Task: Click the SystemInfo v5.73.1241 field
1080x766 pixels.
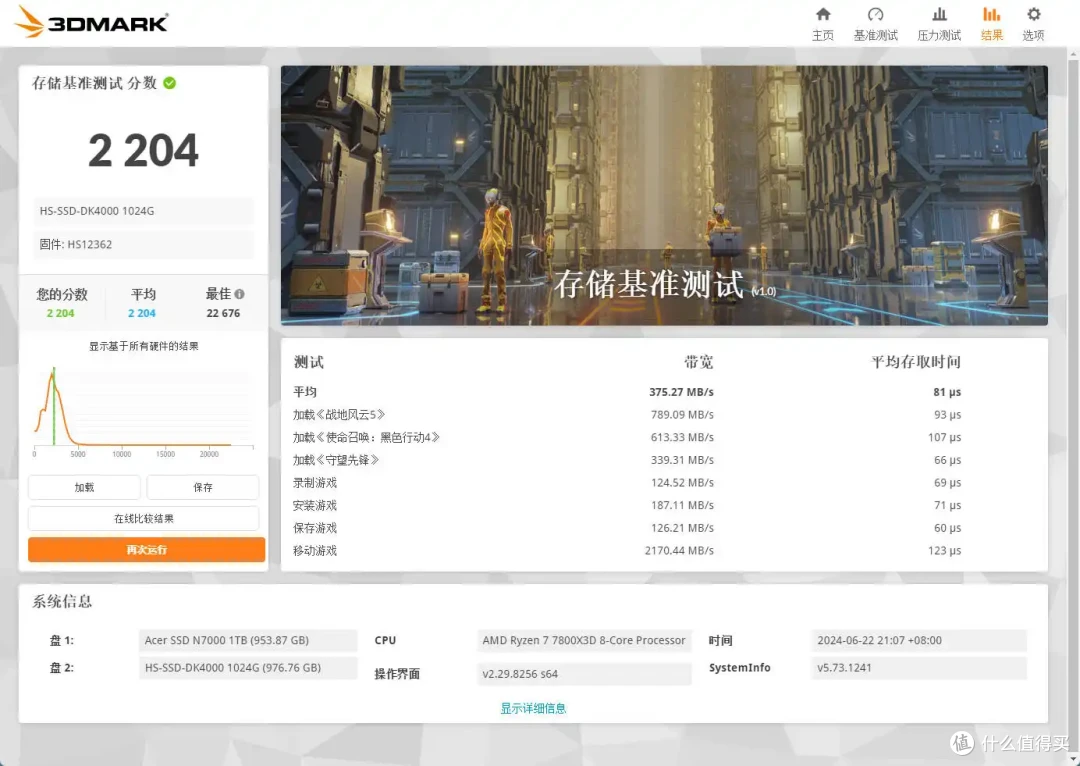Action: pos(919,667)
